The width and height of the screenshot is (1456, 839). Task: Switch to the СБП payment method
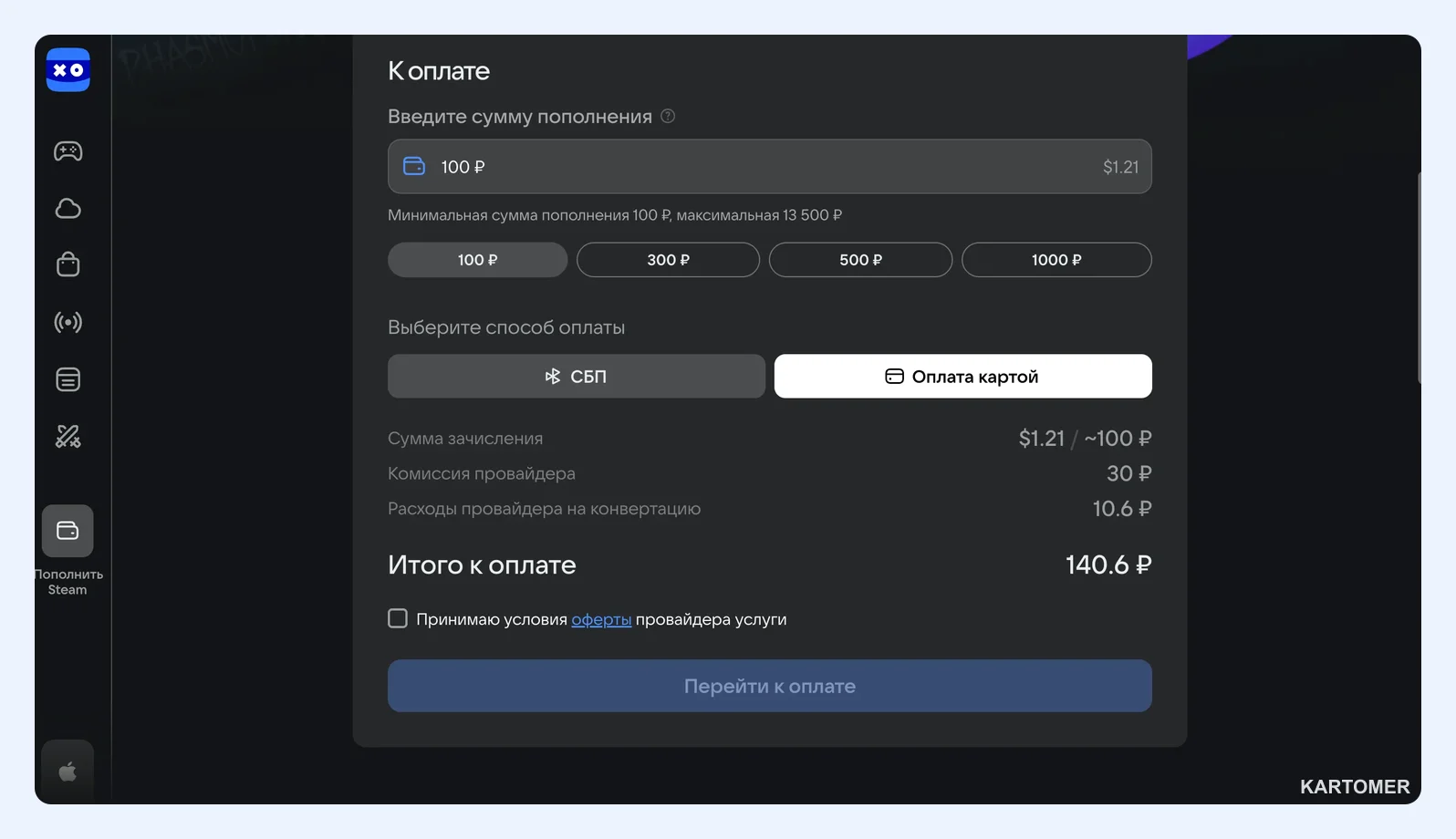[577, 377]
